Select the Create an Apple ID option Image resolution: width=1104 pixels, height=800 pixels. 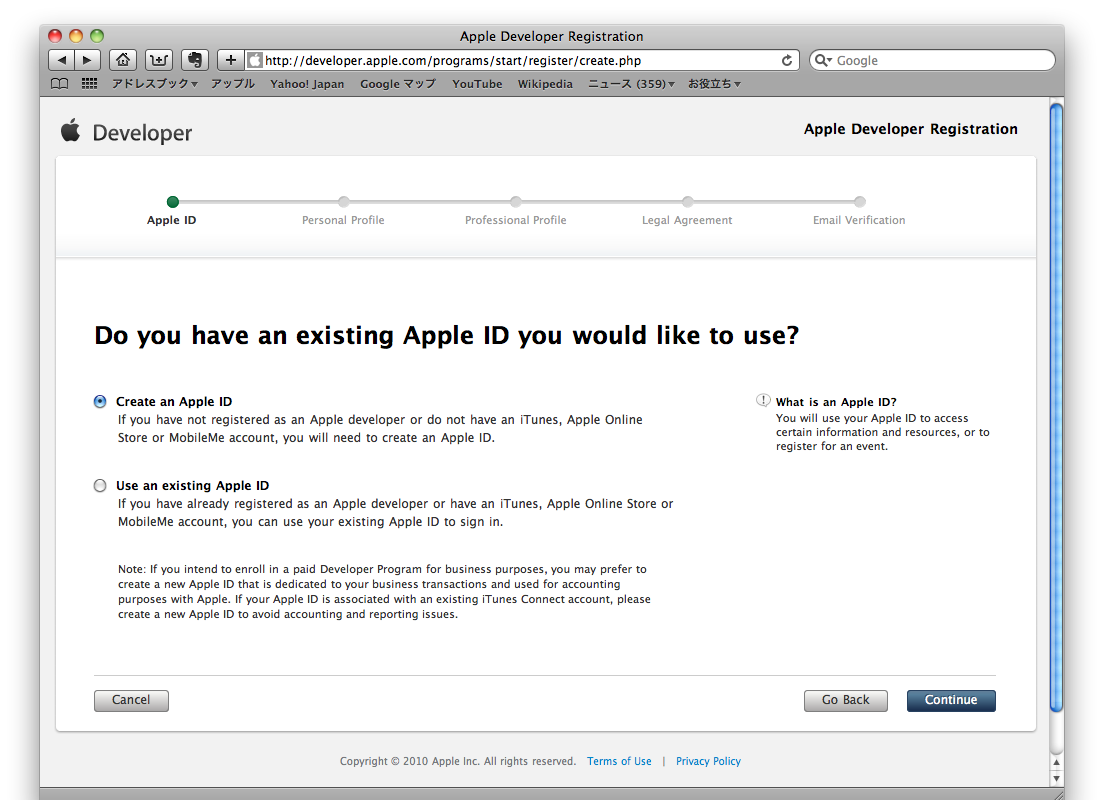tap(100, 402)
